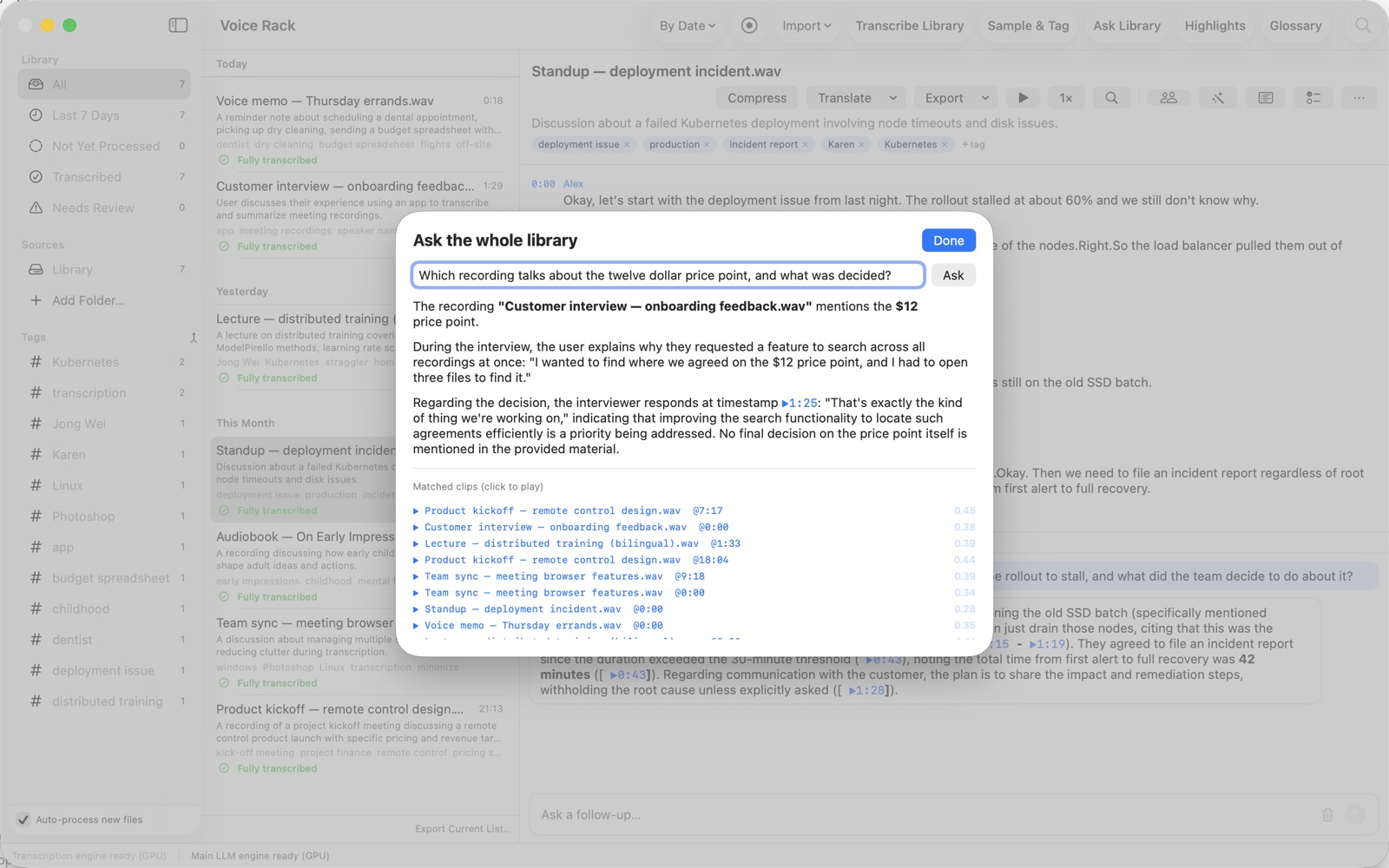
Task: Click the question input field in dialog
Action: tap(668, 275)
